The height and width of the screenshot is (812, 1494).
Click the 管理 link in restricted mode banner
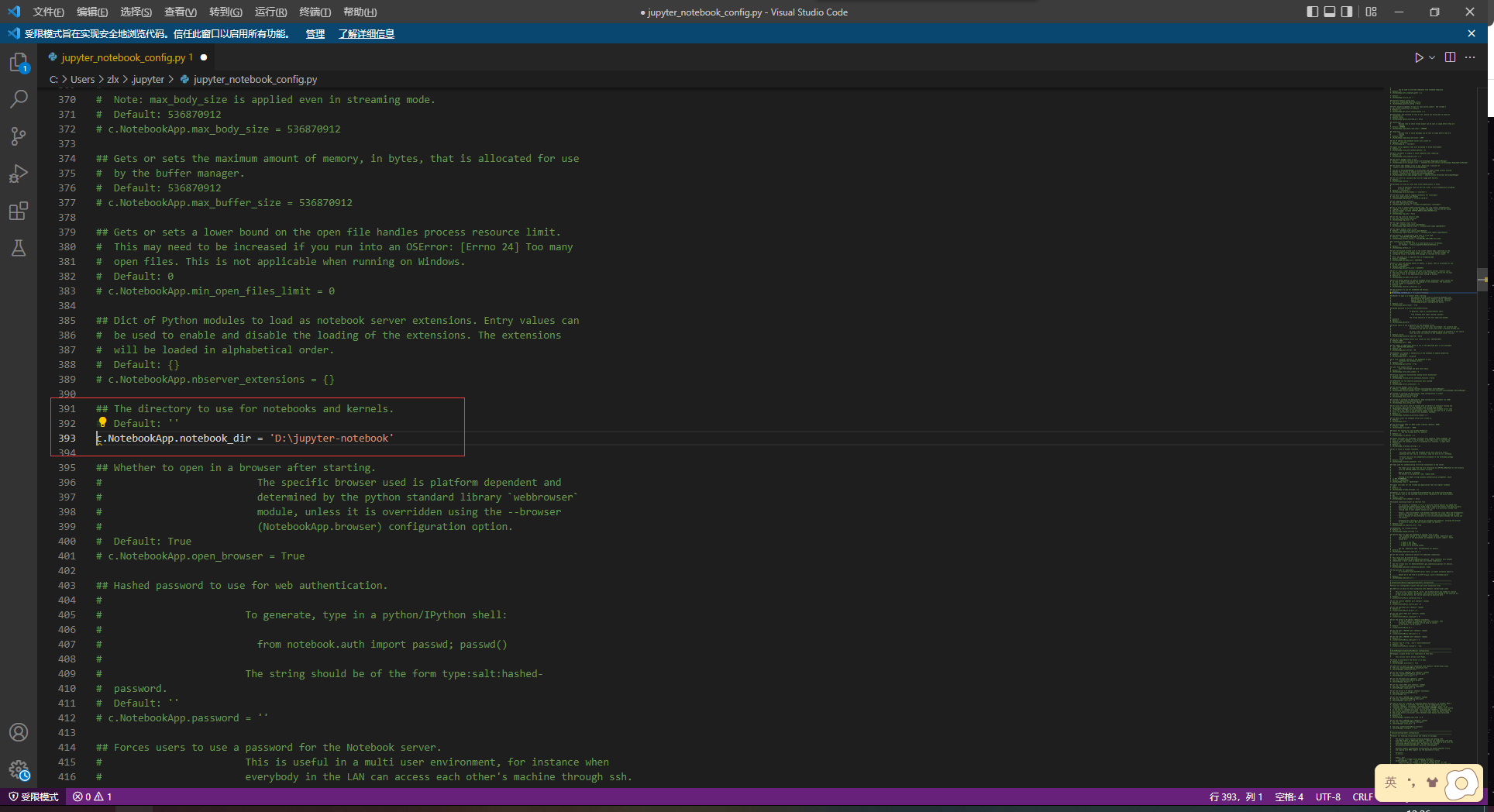(x=315, y=33)
